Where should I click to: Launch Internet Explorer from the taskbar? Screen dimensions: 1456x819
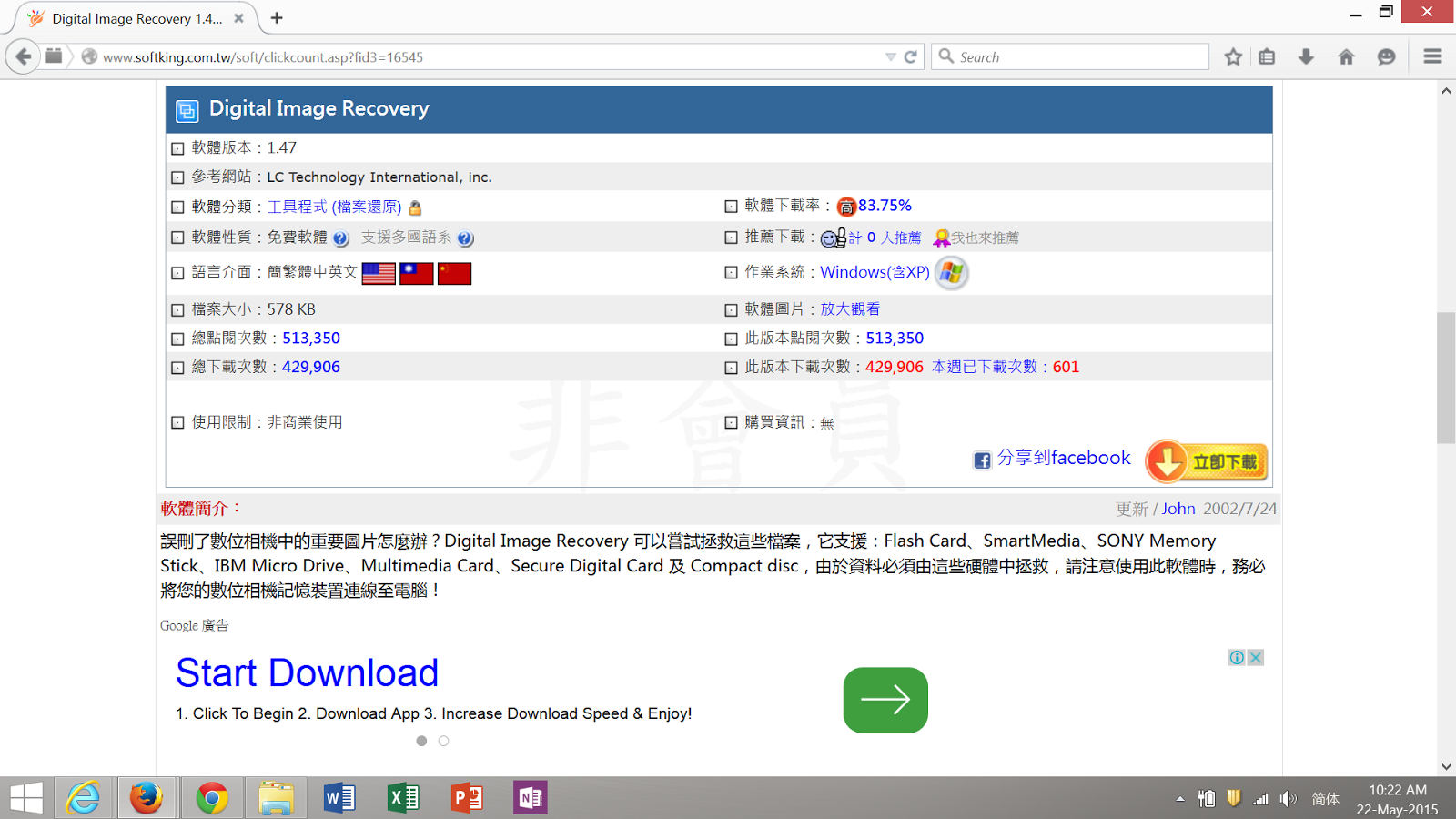click(x=83, y=798)
